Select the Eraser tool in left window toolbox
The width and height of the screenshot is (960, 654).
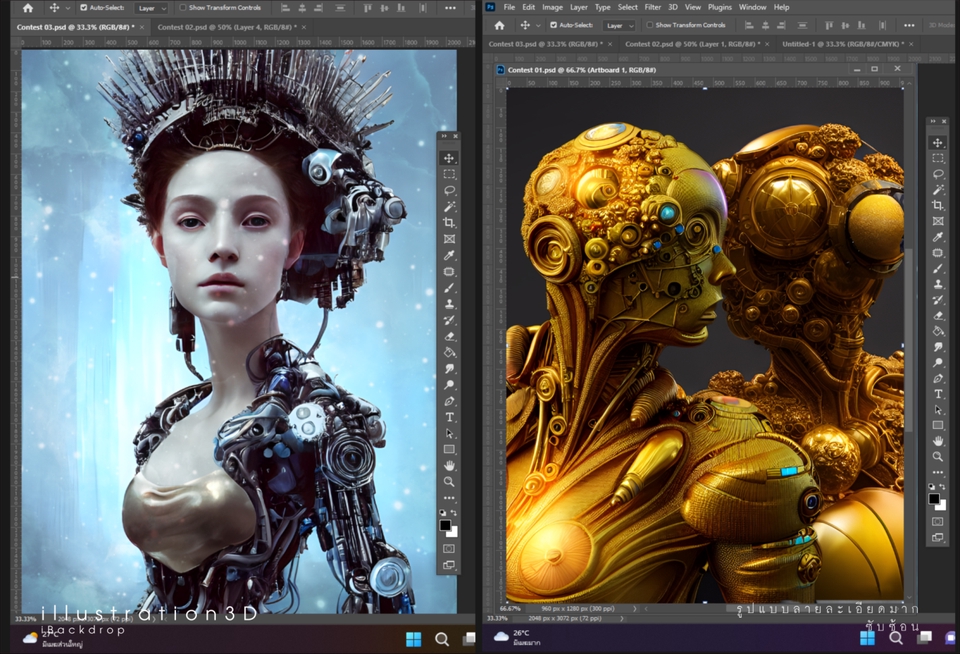click(449, 336)
